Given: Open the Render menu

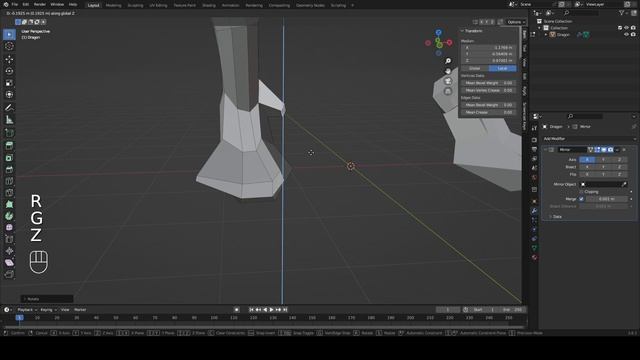Looking at the screenshot, I should coord(40,4).
